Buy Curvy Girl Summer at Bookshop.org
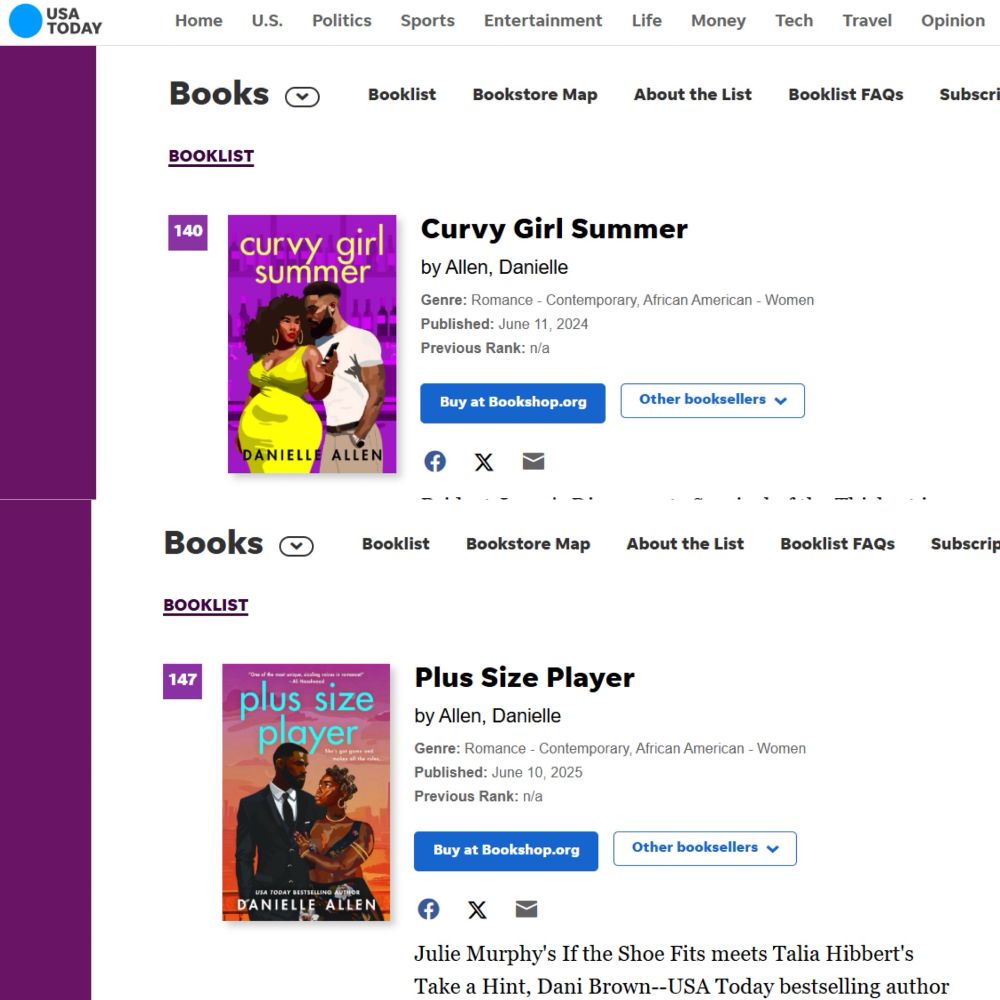This screenshot has width=1000, height=1000. [x=513, y=402]
